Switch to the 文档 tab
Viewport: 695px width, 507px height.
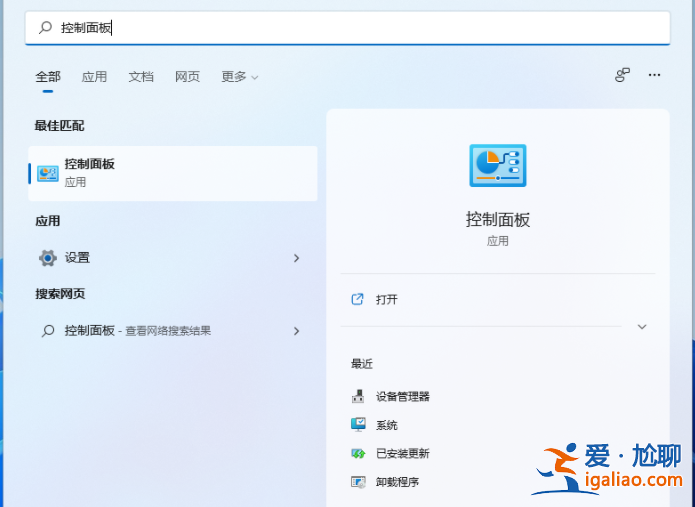(141, 77)
